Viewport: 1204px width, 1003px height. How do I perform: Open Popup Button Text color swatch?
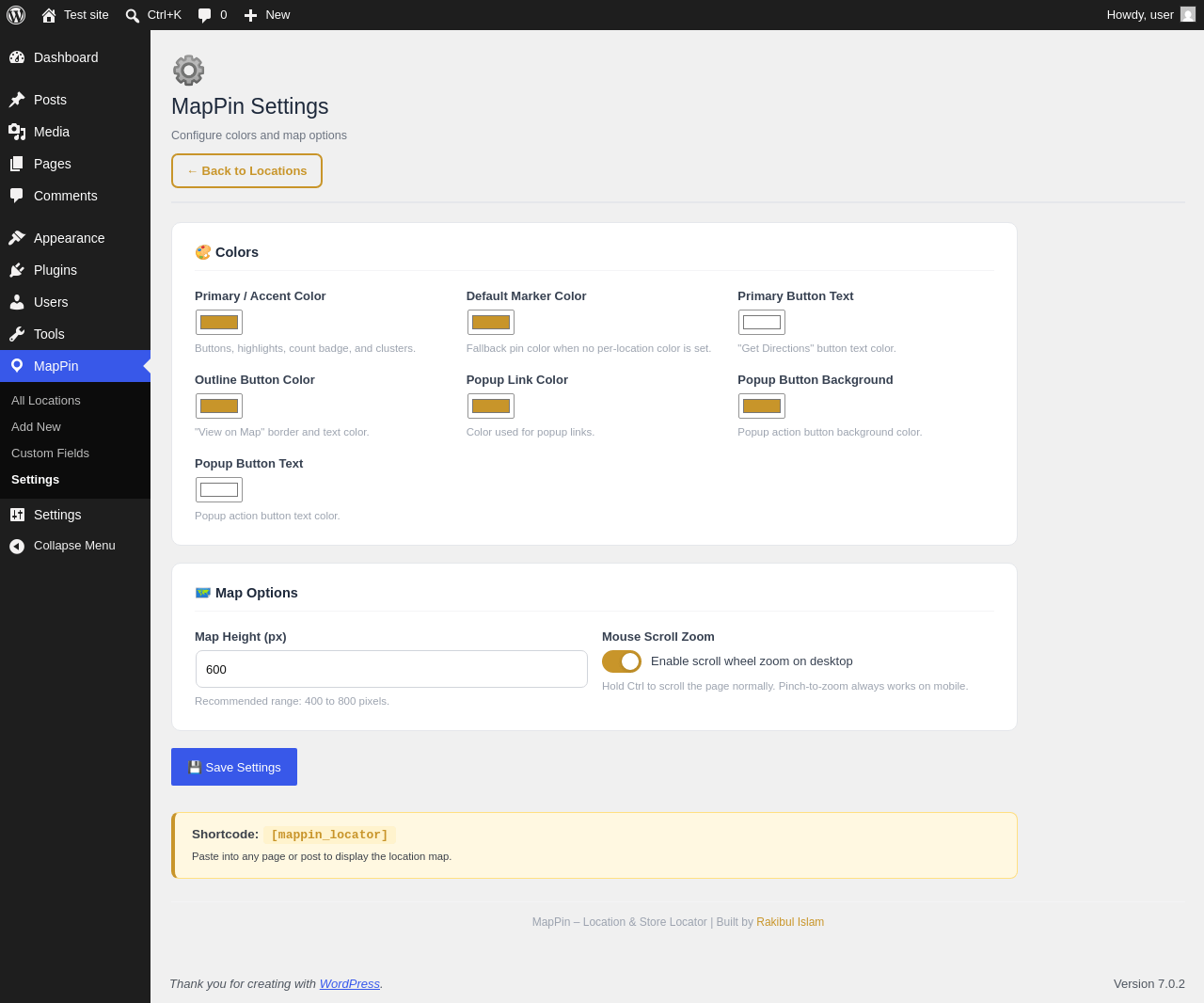(219, 490)
